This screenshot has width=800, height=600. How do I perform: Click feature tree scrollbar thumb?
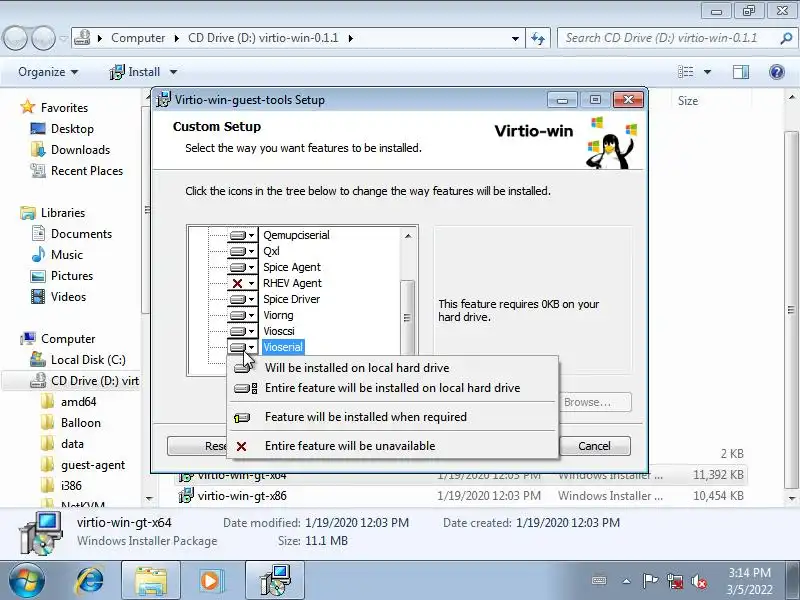[407, 317]
